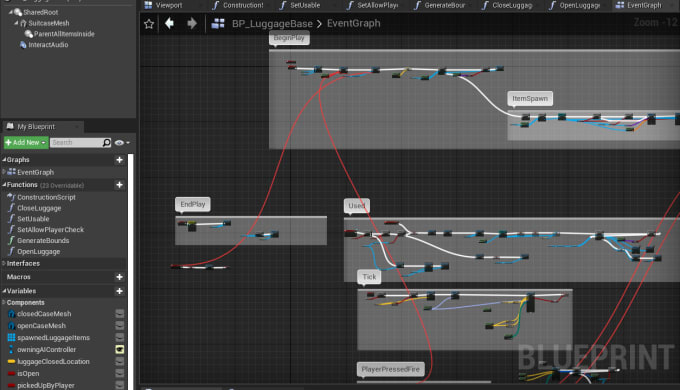Select GenerateBounds function in list
Screen dimensions: 680x390
pos(43,241)
